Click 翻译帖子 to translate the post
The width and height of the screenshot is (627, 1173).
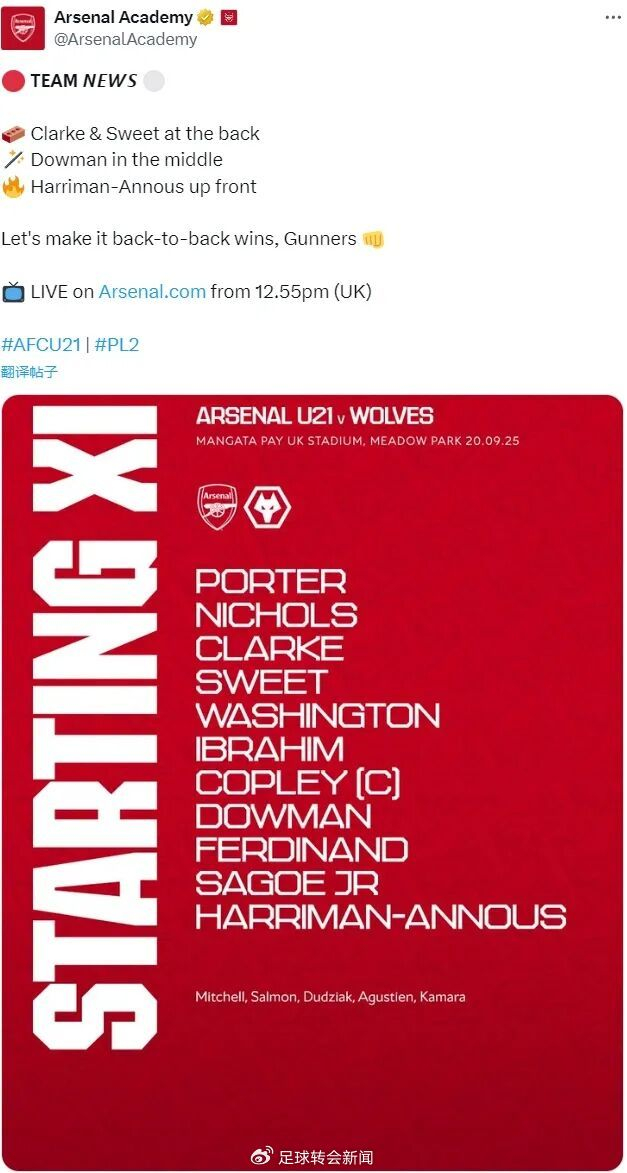[30, 372]
